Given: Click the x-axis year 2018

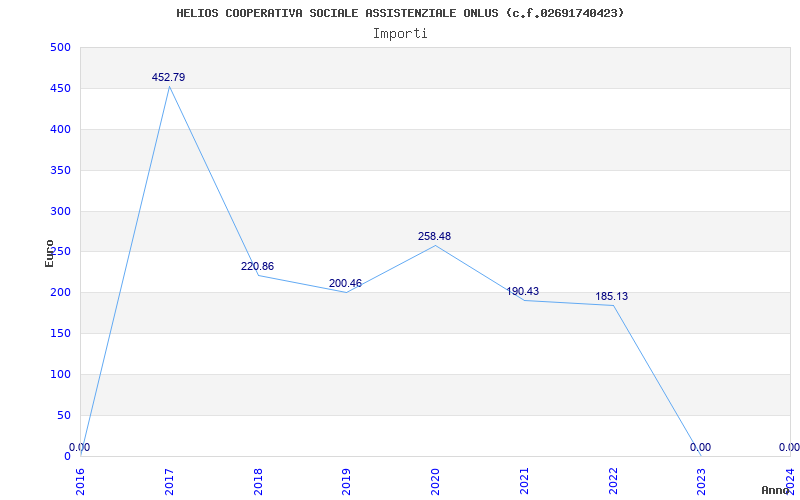Looking at the screenshot, I should click(x=258, y=481).
